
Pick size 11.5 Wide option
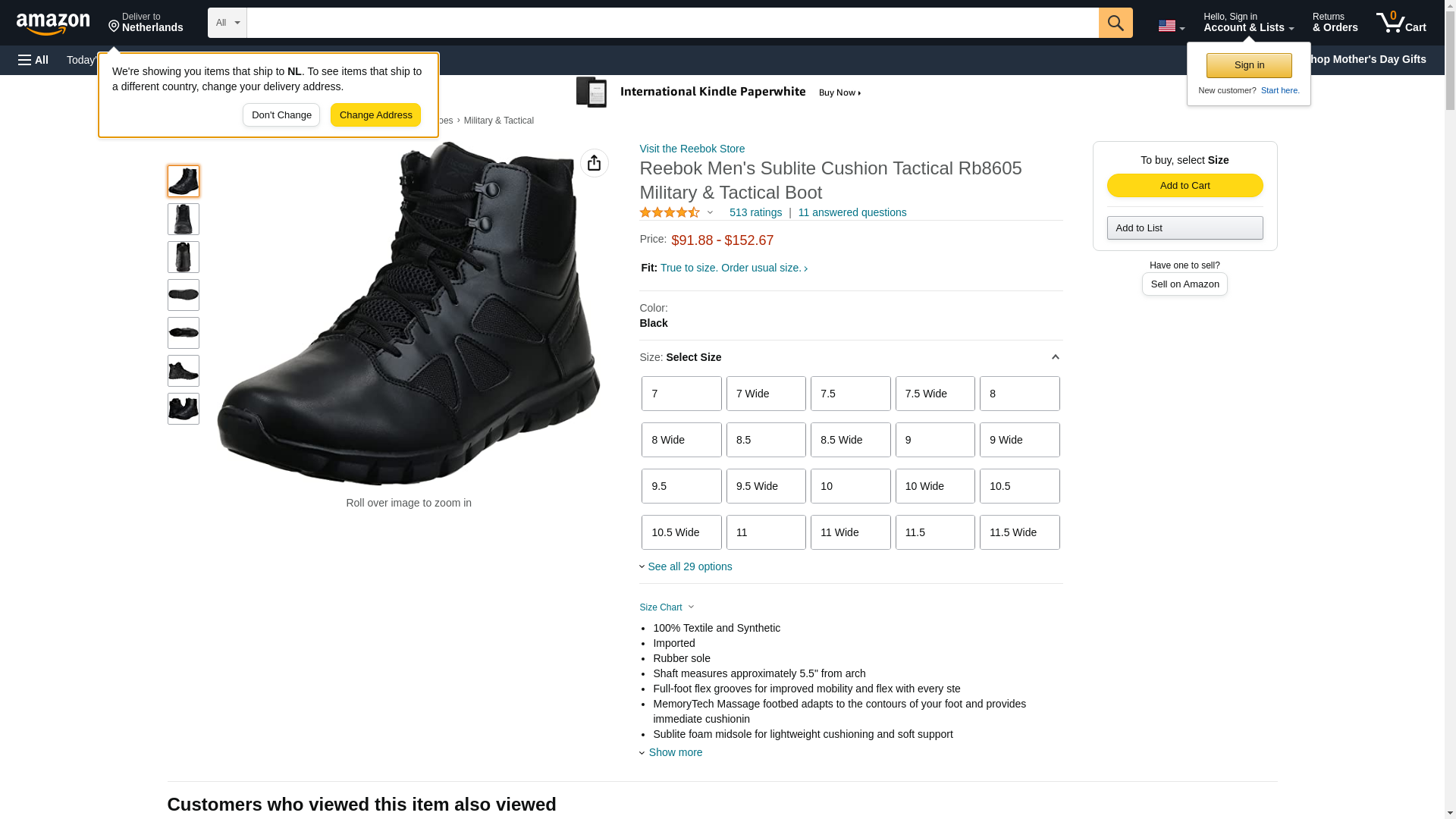[x=1019, y=532]
